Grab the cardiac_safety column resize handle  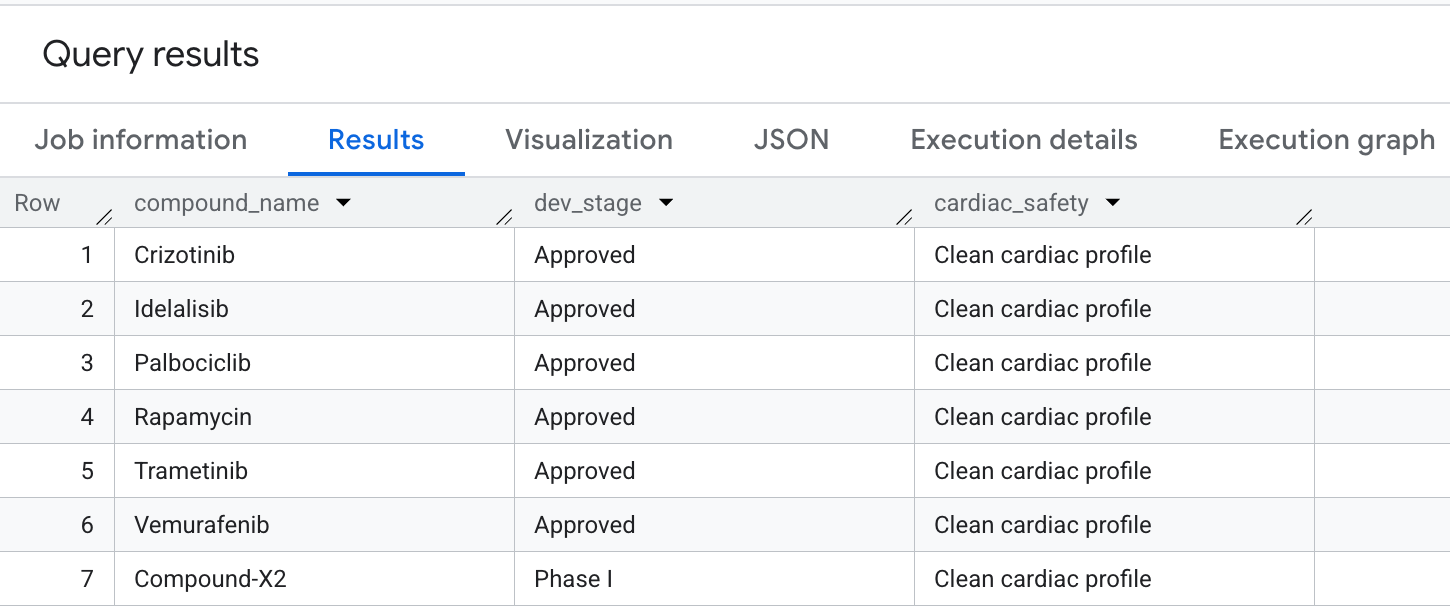click(x=1304, y=216)
